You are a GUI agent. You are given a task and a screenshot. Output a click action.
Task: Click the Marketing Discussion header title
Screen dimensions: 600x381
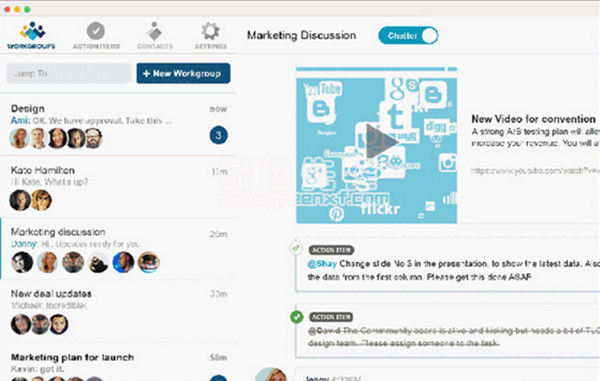[302, 36]
